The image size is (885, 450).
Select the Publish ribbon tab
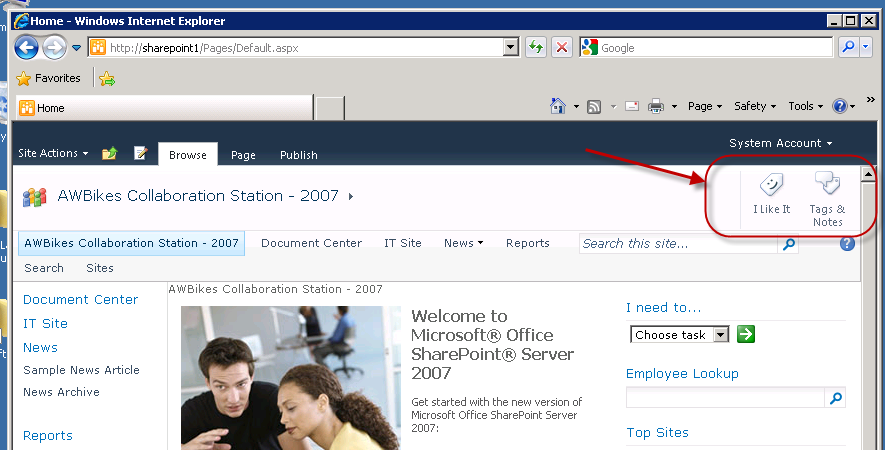coord(299,155)
